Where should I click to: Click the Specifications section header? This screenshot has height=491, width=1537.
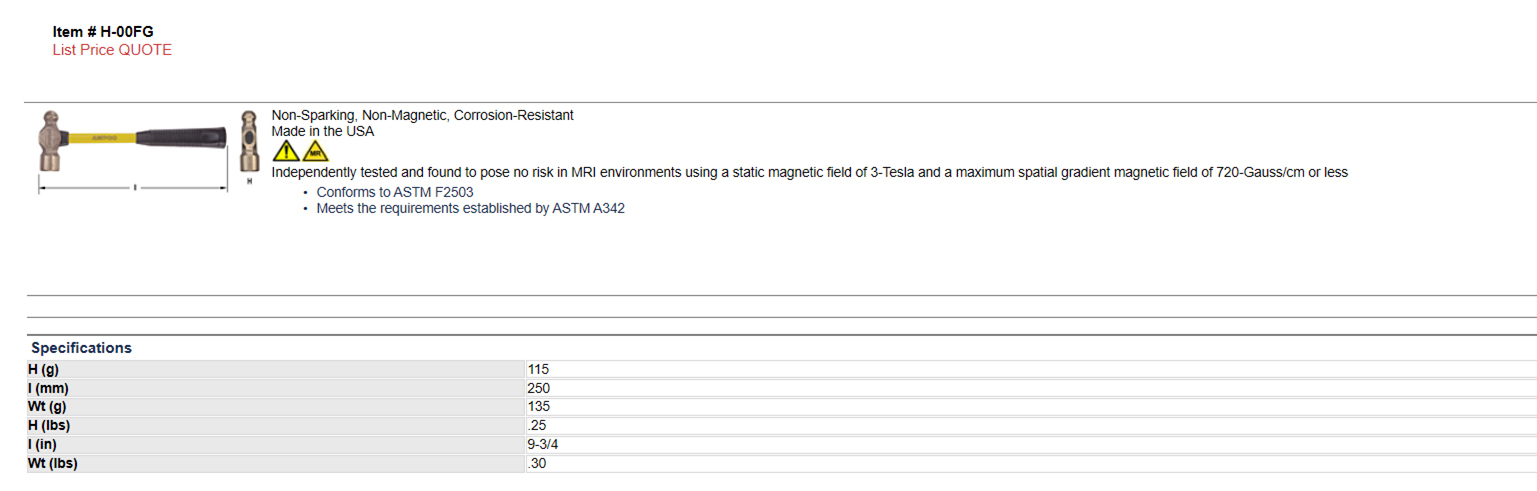point(82,348)
